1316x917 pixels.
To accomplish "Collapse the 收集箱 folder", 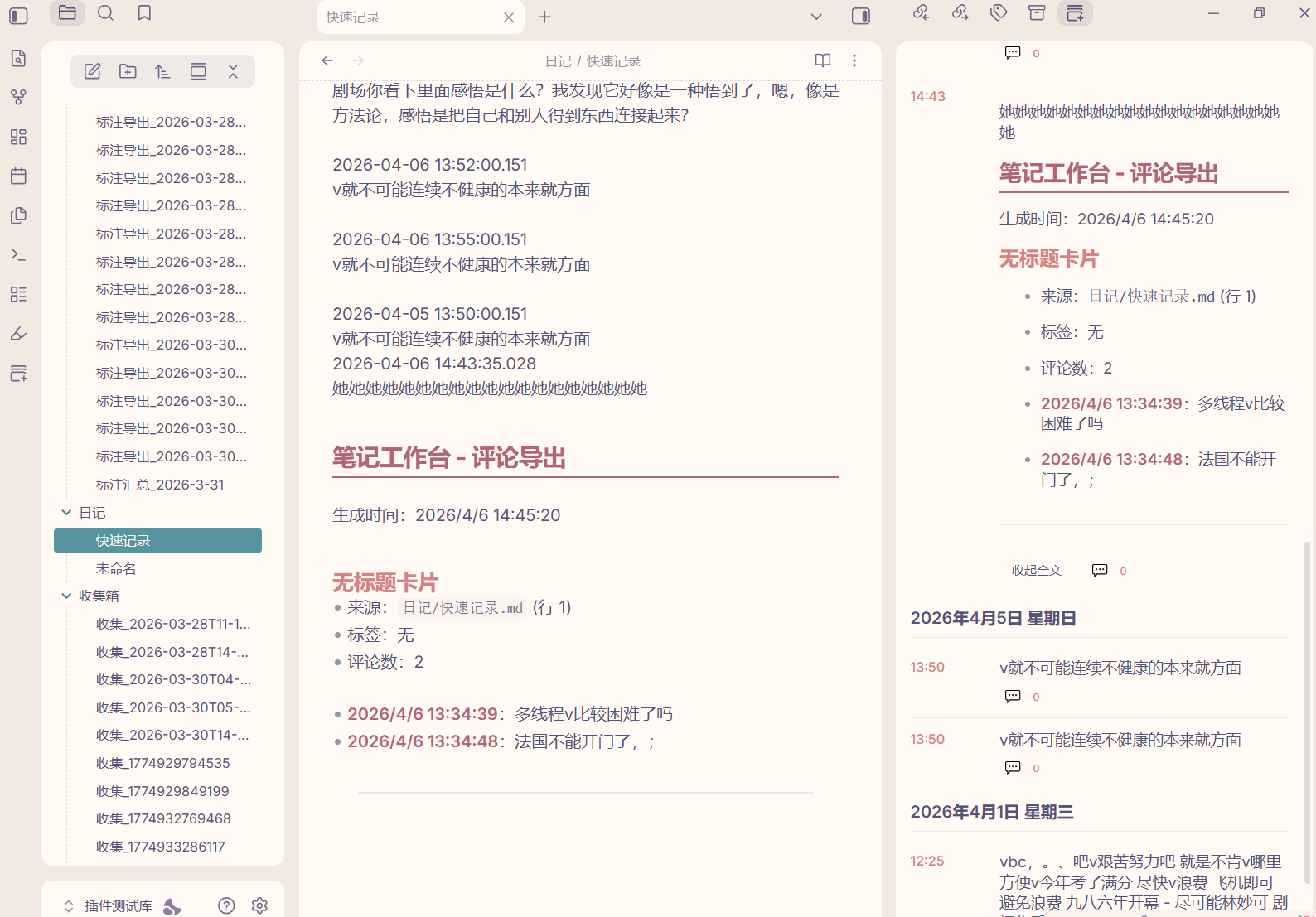I will pyautogui.click(x=66, y=596).
